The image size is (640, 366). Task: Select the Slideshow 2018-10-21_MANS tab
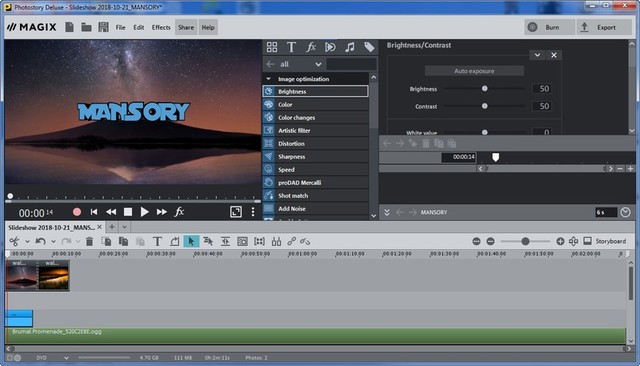pyautogui.click(x=51, y=227)
